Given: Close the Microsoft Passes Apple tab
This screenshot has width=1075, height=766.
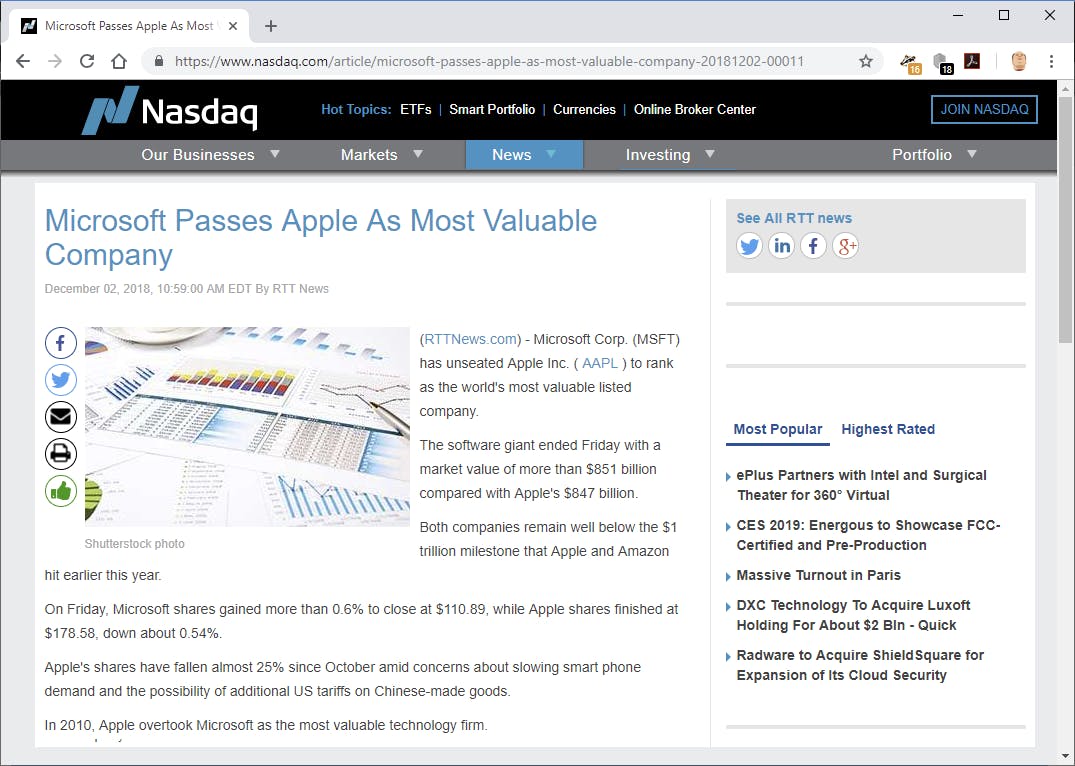Looking at the screenshot, I should click(x=233, y=26).
